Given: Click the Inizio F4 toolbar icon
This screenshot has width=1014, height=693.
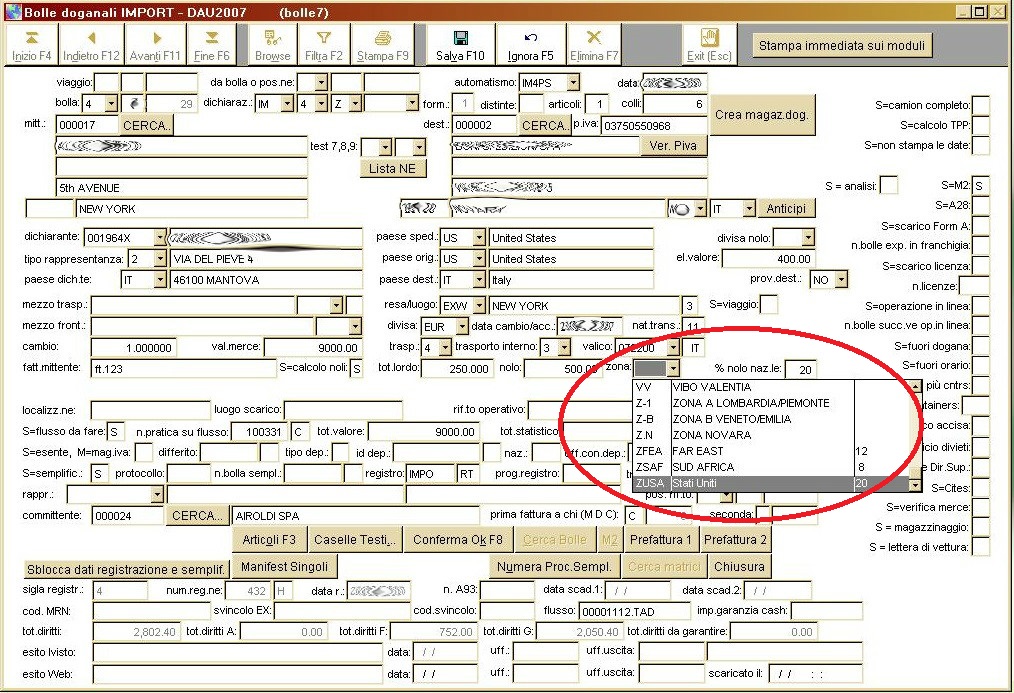Looking at the screenshot, I should click(x=31, y=45).
